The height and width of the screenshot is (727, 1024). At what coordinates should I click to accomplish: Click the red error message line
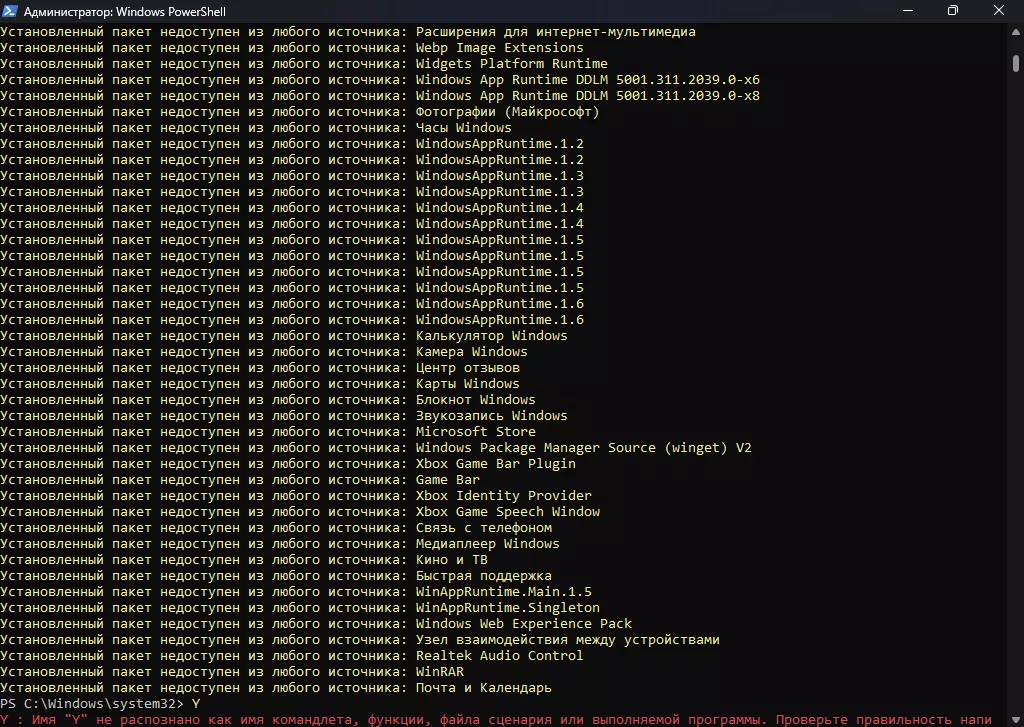pyautogui.click(x=500, y=720)
